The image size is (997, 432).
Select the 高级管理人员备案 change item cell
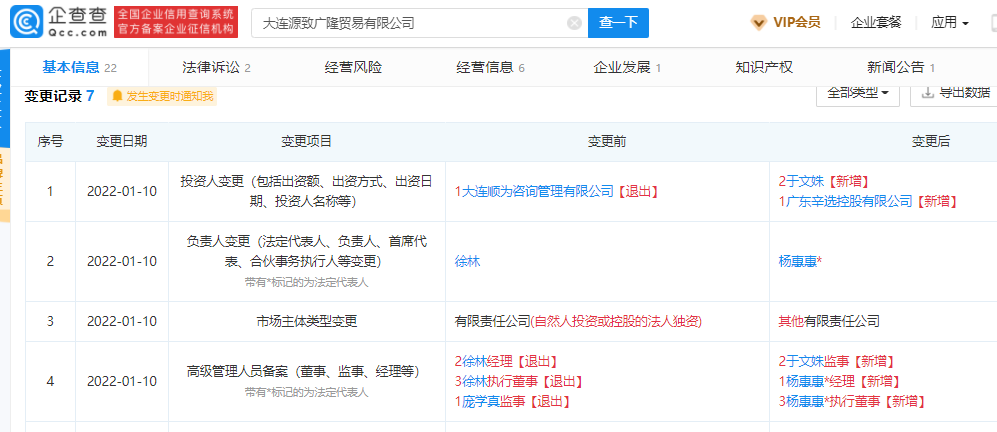coord(306,382)
